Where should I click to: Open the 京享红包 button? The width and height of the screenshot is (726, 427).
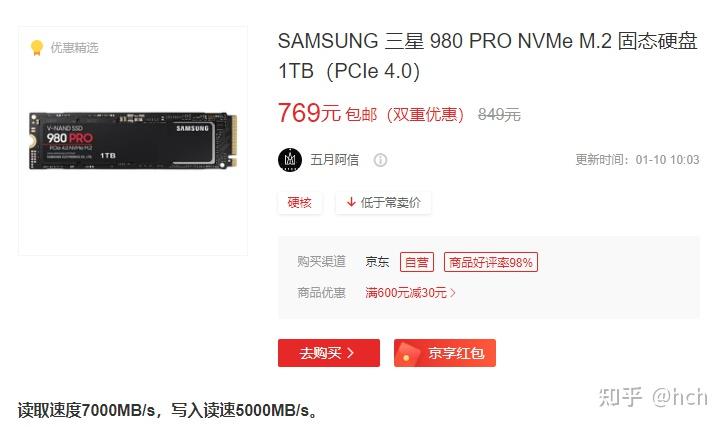click(444, 353)
